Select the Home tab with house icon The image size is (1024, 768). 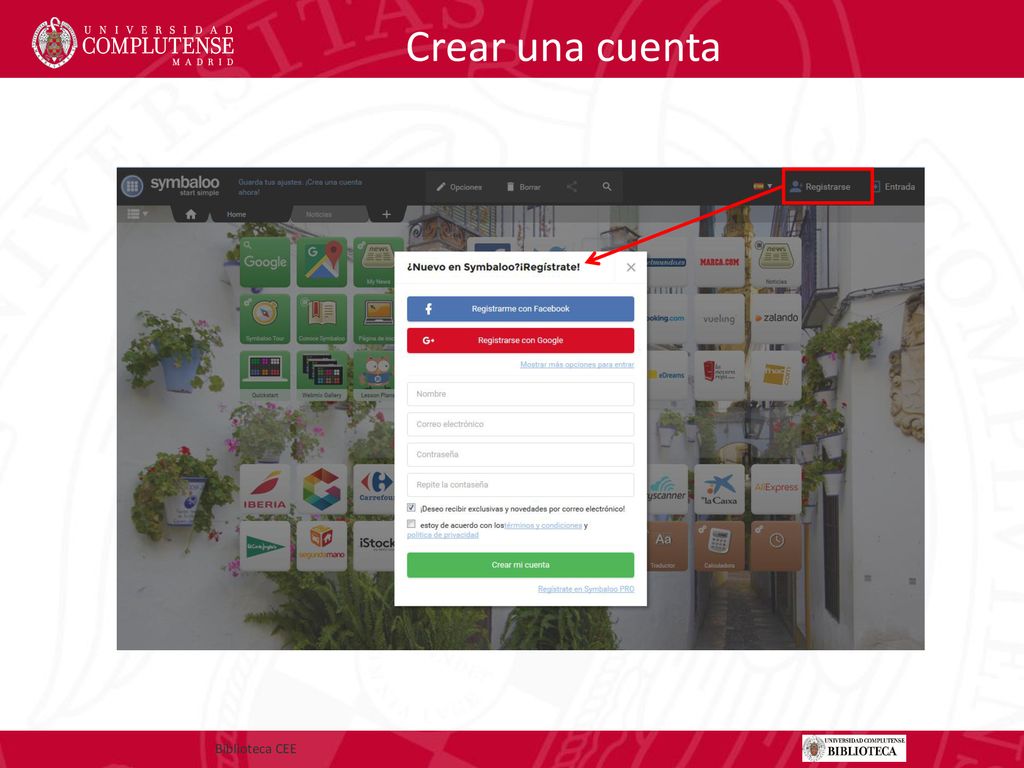coord(191,214)
